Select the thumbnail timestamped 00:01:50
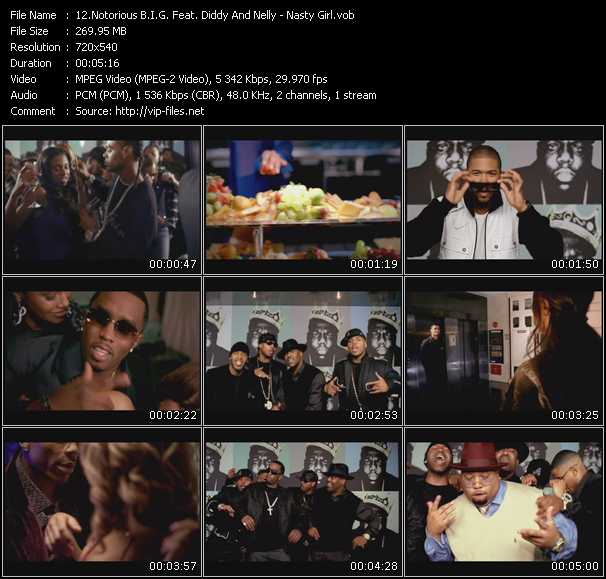606x579 pixels. click(504, 199)
